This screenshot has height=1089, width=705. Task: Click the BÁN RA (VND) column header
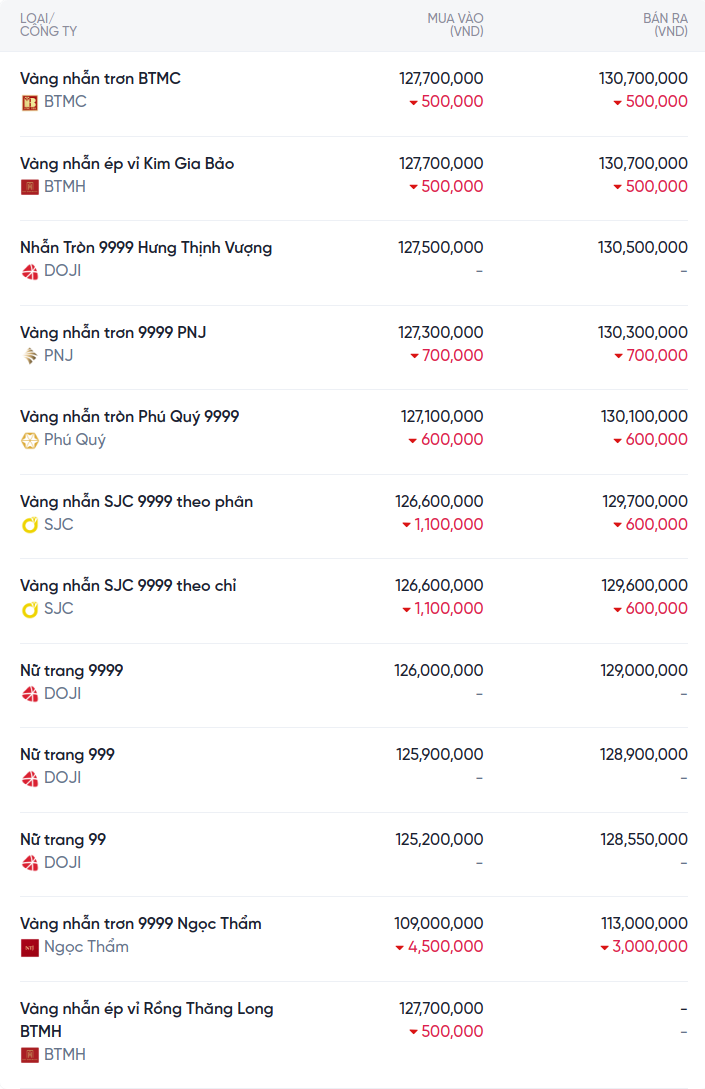665,24
